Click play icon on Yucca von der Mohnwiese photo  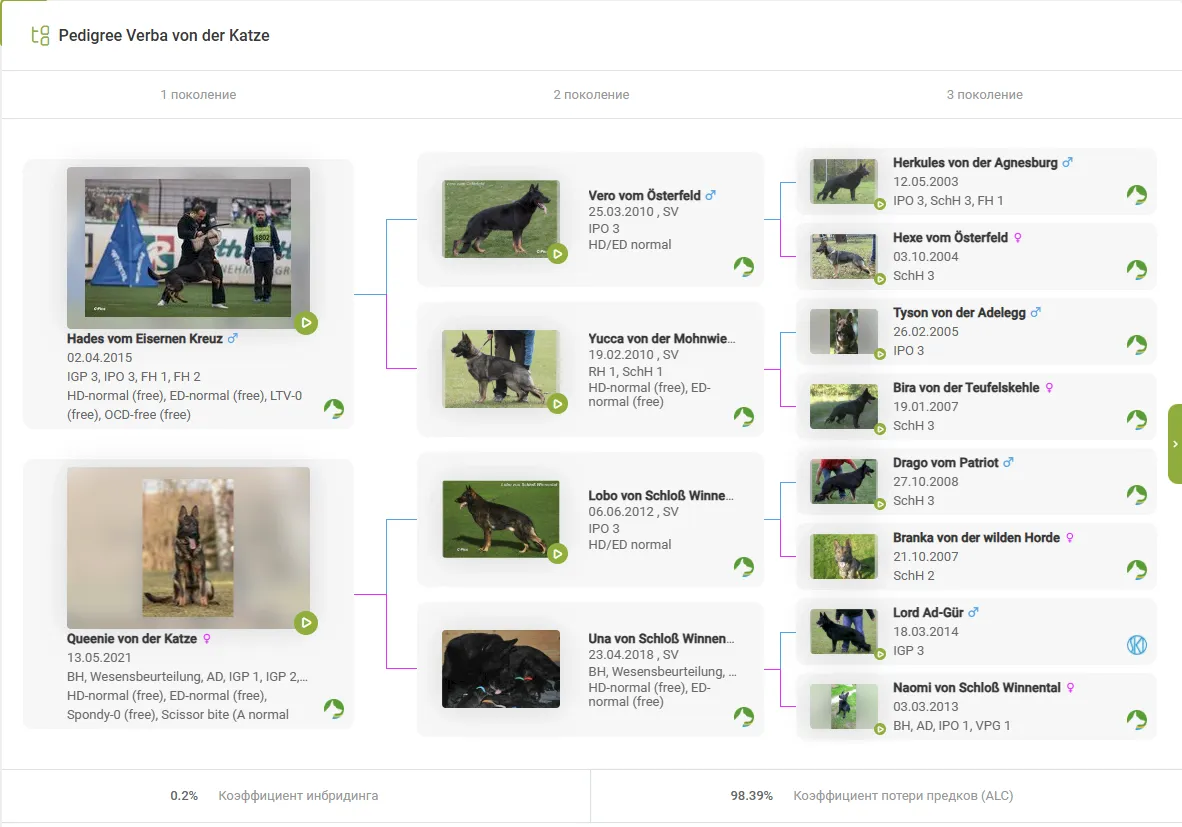tap(557, 403)
